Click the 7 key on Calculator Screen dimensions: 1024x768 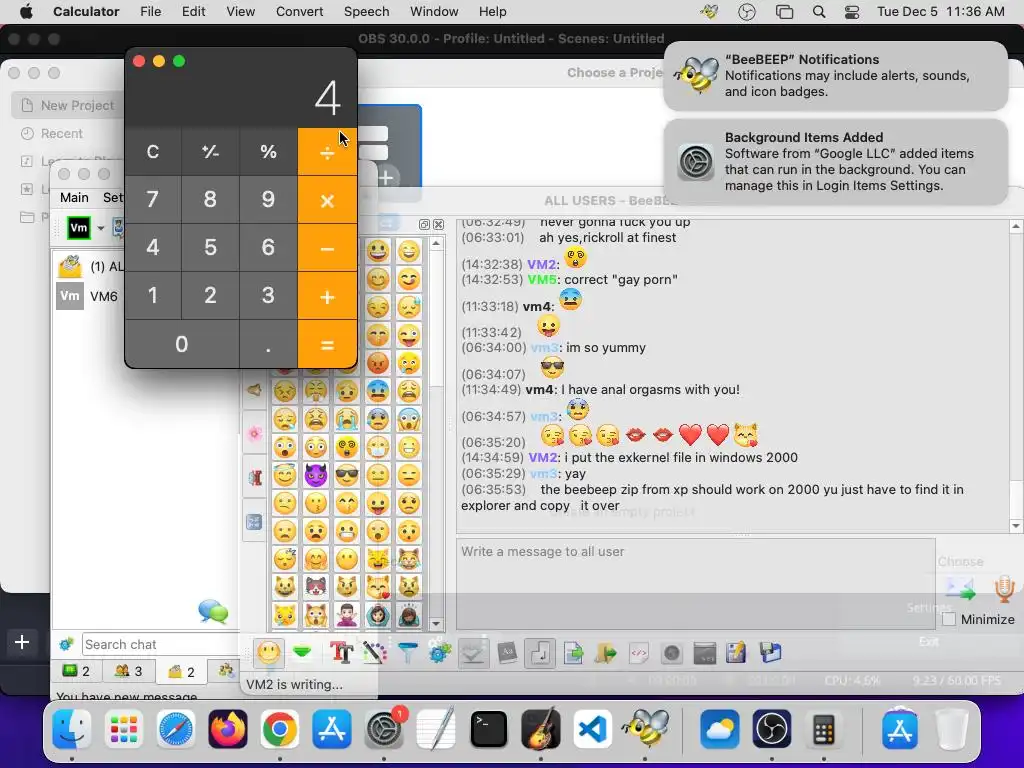[x=153, y=200]
